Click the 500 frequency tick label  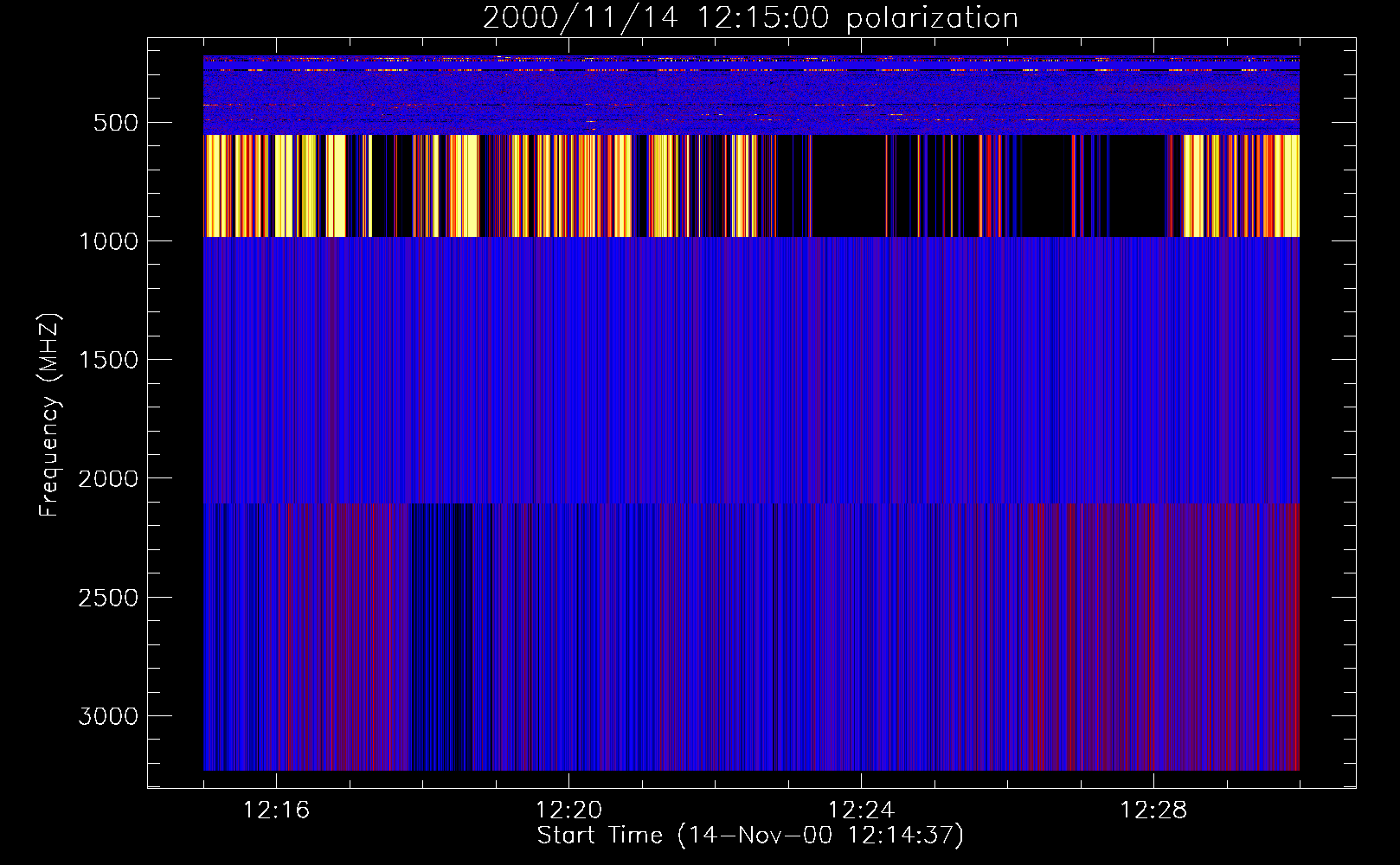click(115, 123)
